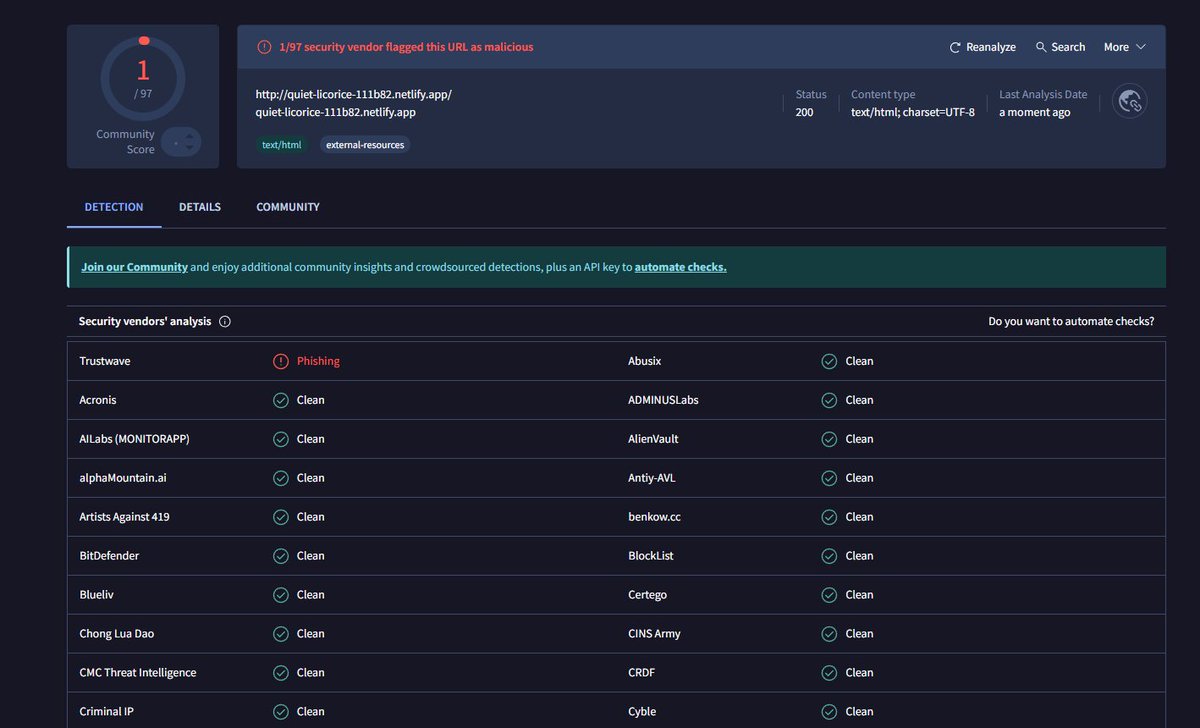1200x728 pixels.
Task: Switch to the DETECTION tab
Action: [x=114, y=207]
